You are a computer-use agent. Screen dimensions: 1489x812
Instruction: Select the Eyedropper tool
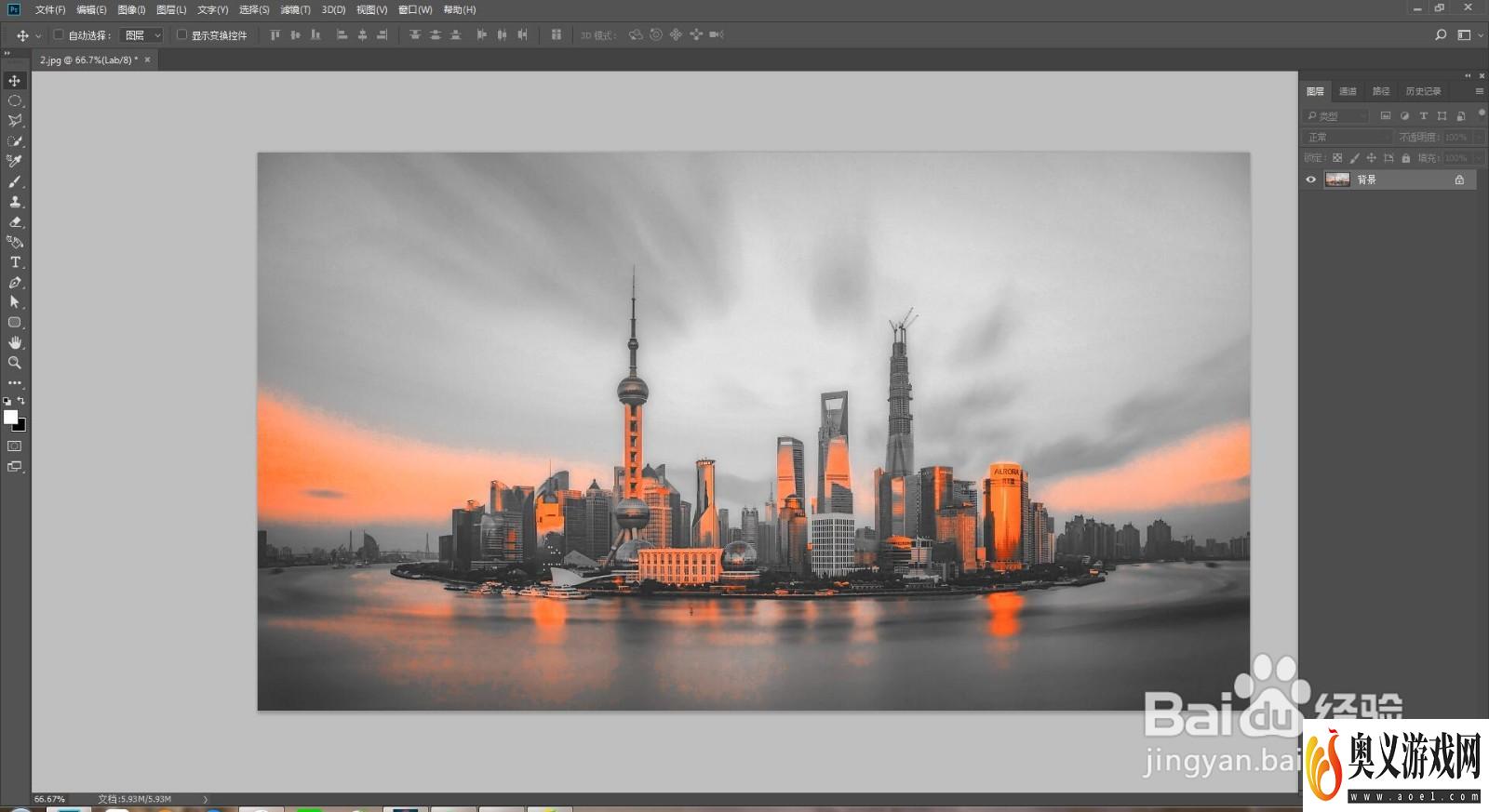[x=15, y=161]
